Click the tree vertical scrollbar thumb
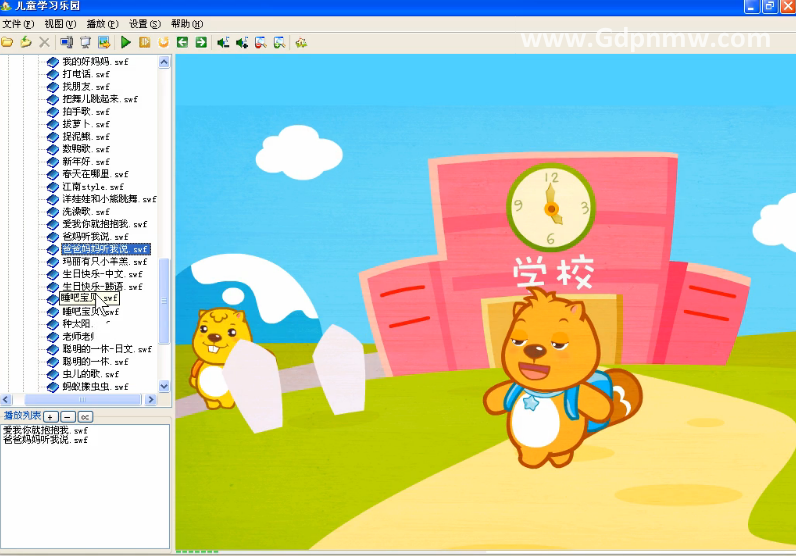The height and width of the screenshot is (556, 796). [x=164, y=301]
